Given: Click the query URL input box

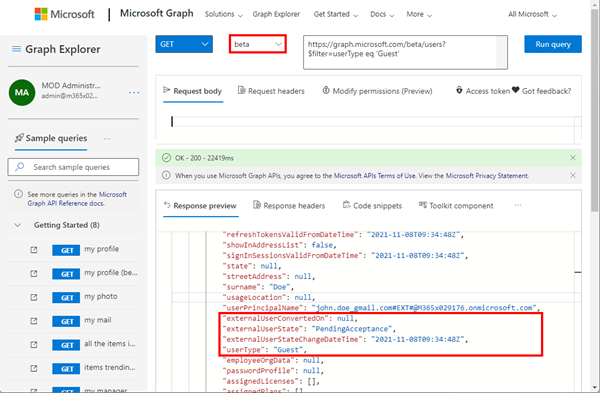Looking at the screenshot, I should [x=406, y=52].
